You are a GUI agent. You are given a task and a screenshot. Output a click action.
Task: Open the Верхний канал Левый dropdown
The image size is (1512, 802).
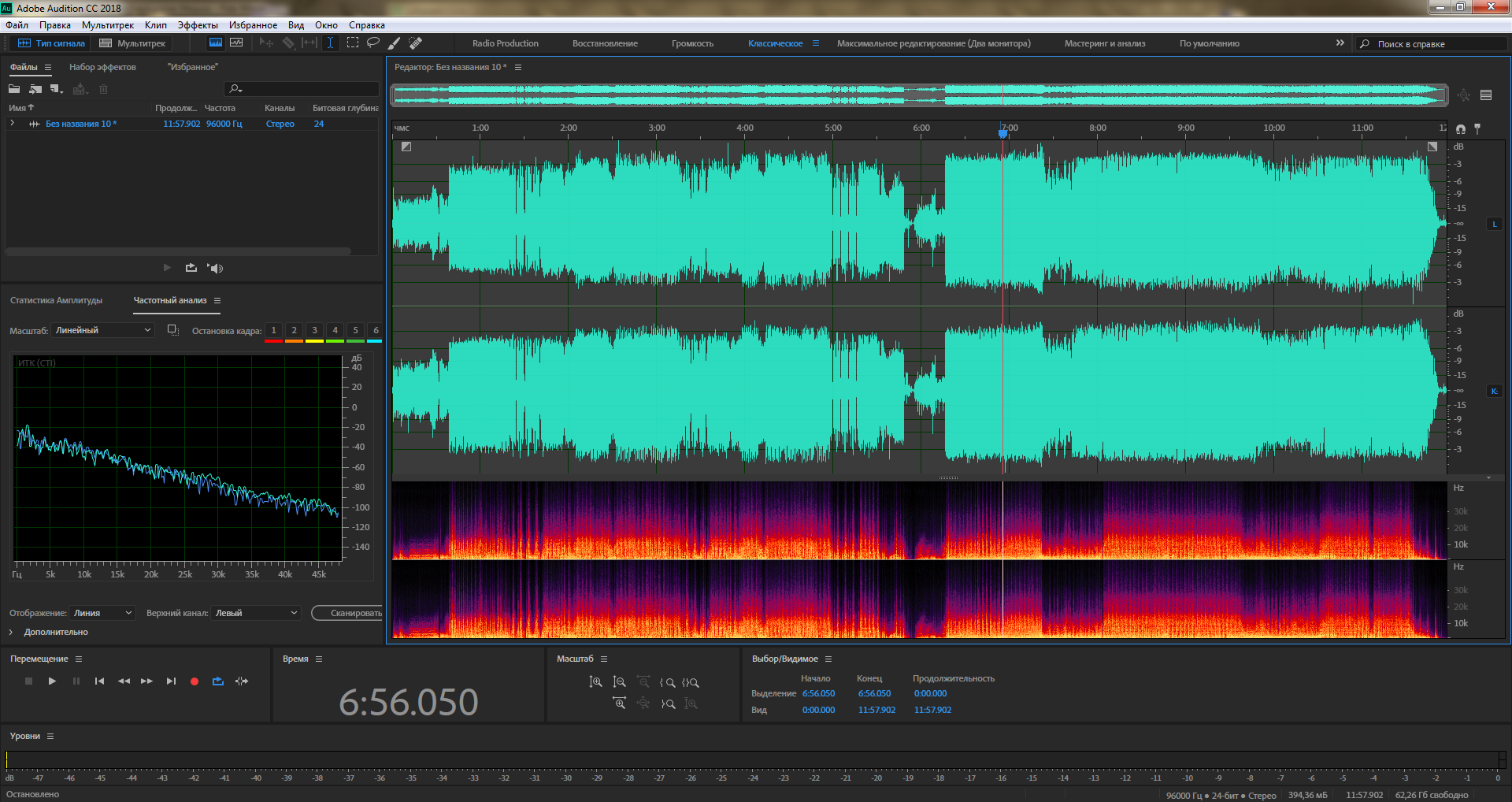click(256, 613)
